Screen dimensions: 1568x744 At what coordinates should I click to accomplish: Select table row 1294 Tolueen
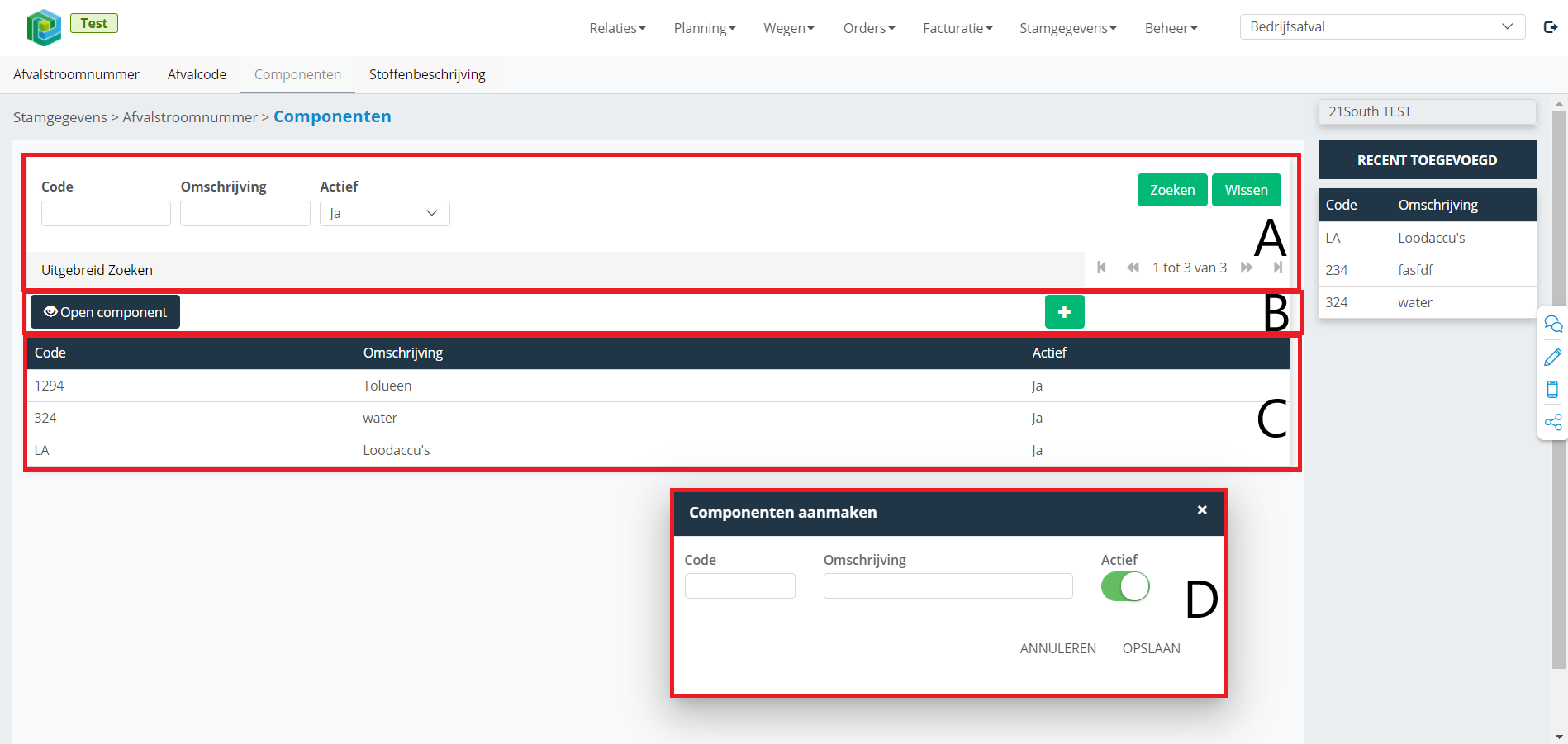point(658,386)
